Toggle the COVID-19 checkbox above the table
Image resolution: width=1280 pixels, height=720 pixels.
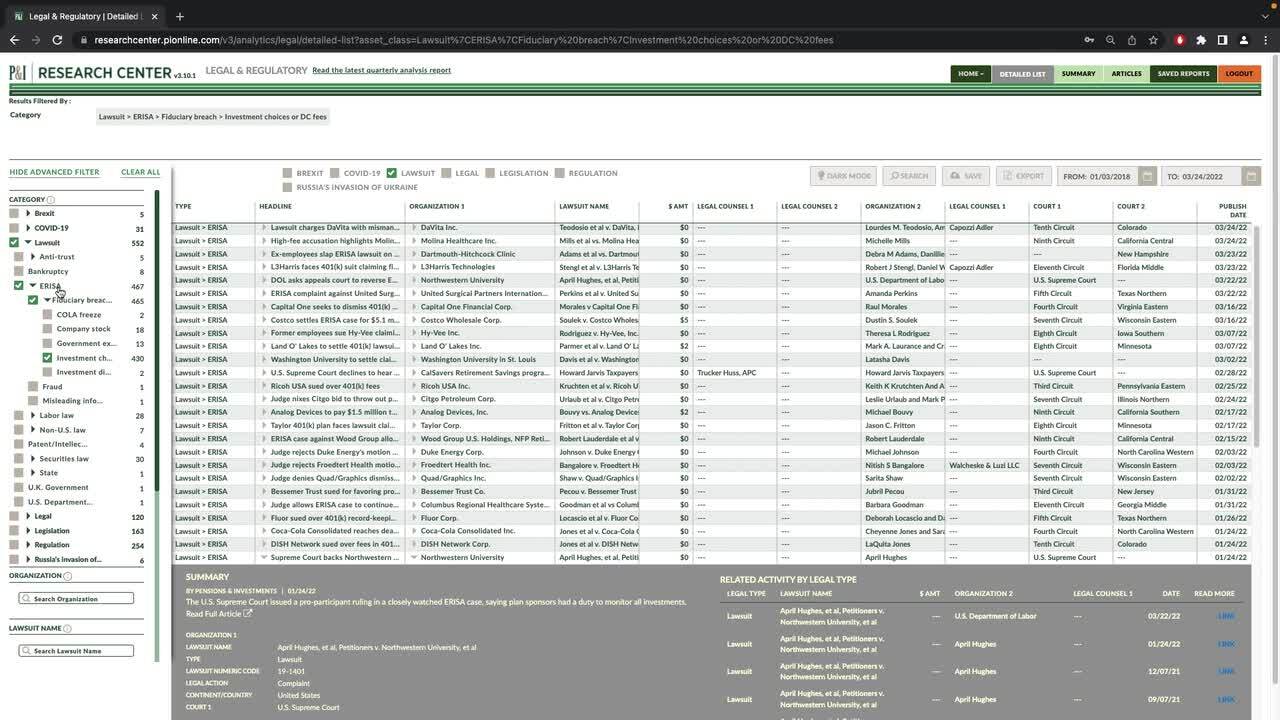(335, 173)
